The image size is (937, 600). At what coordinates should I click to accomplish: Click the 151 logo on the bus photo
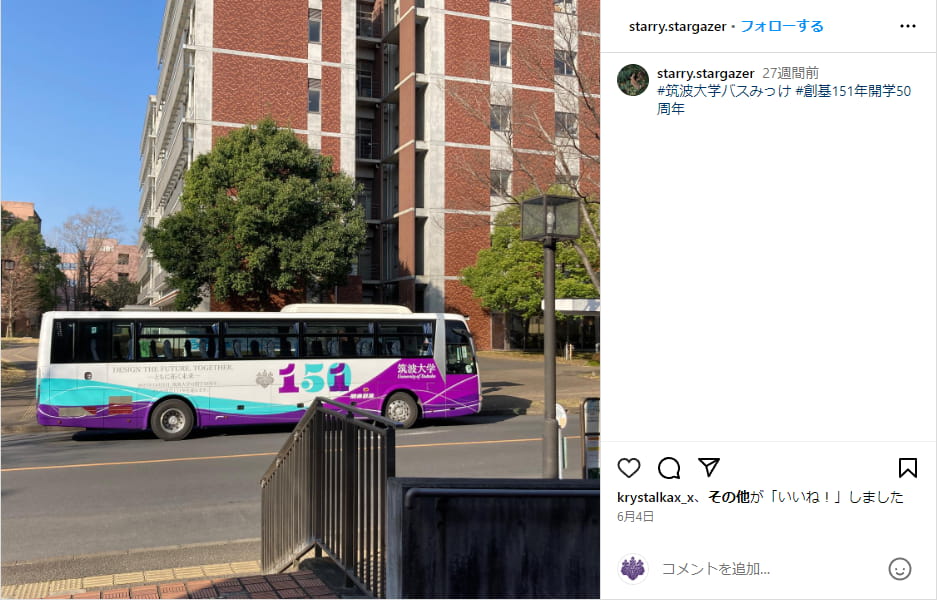pyautogui.click(x=314, y=377)
